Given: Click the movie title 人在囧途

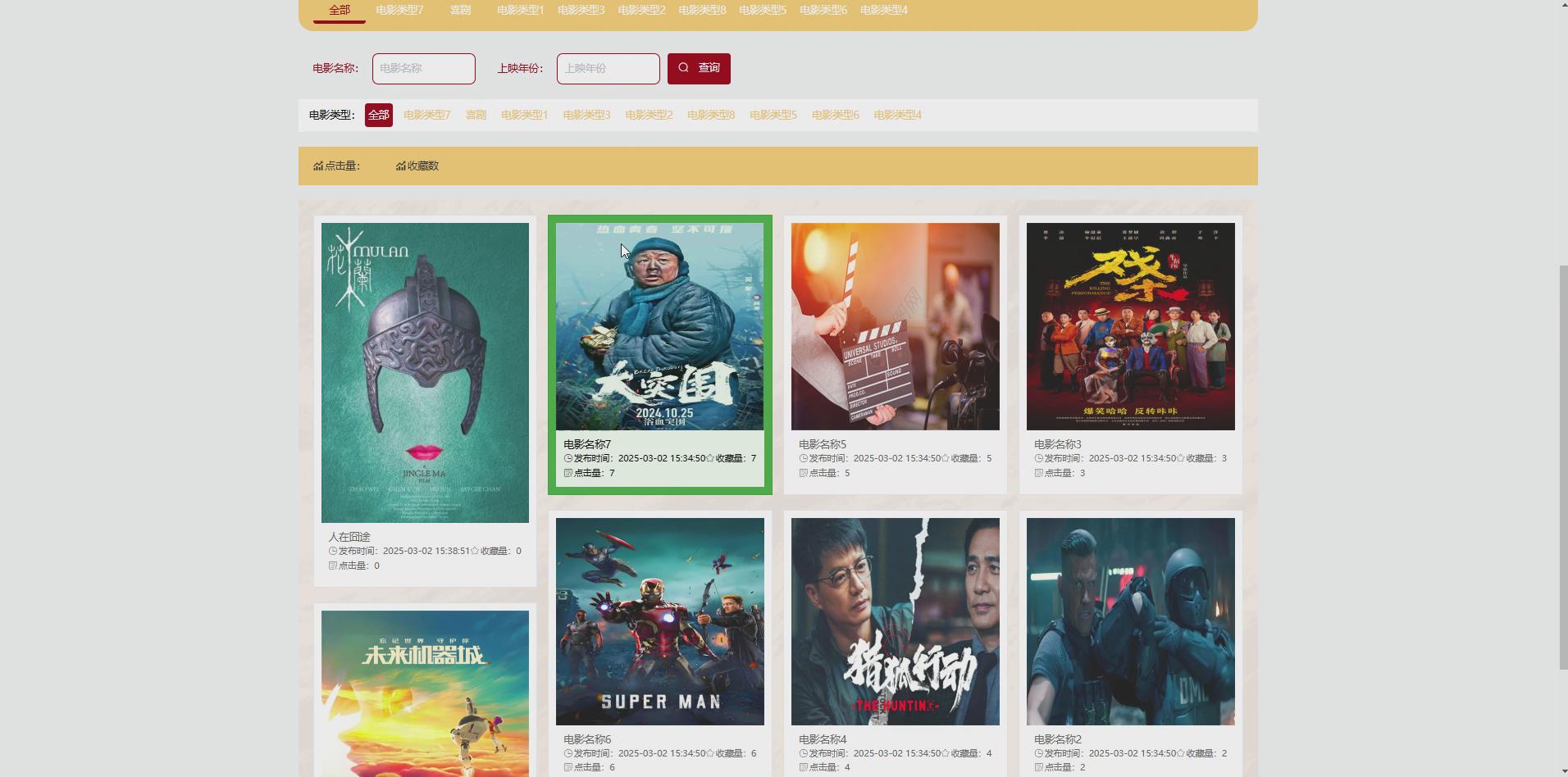Looking at the screenshot, I should (x=349, y=537).
